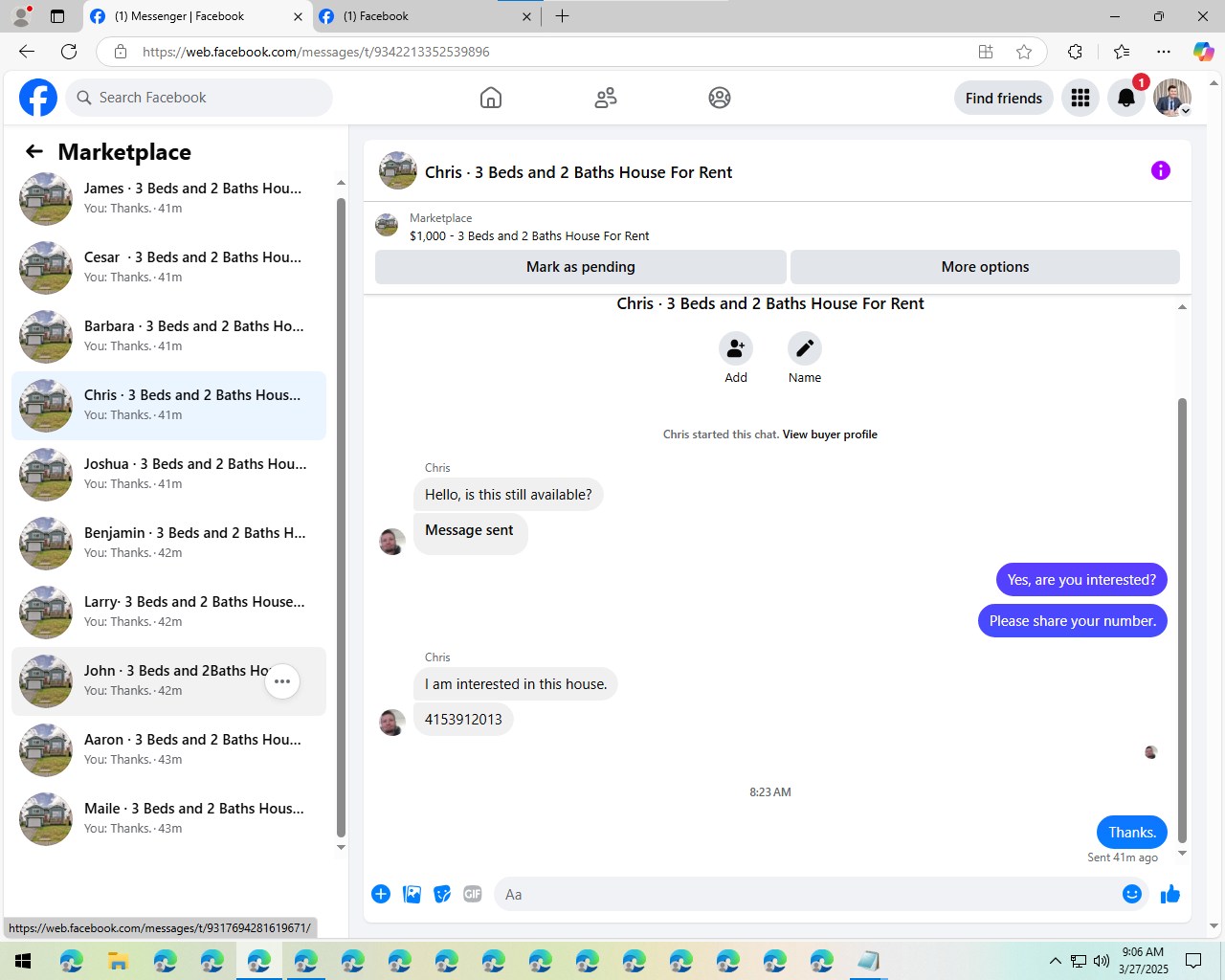Open the volume control in system tray
This screenshot has width=1225, height=980.
pos(1102,961)
